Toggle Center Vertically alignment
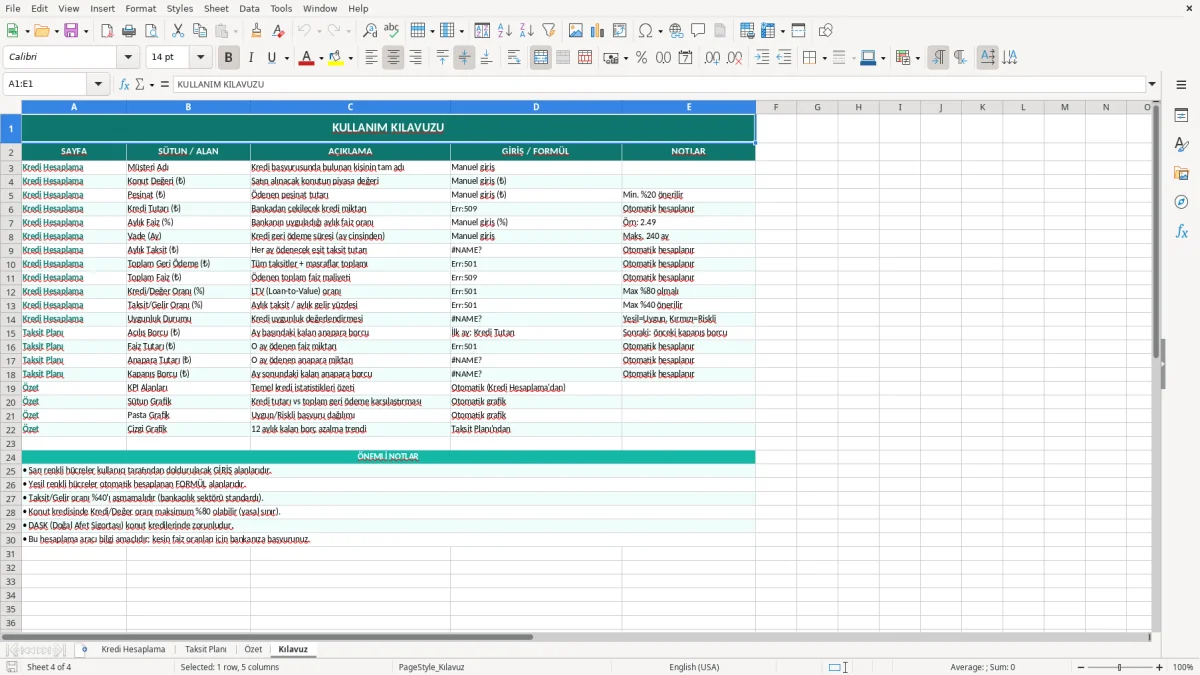1200x675 pixels. [x=464, y=58]
